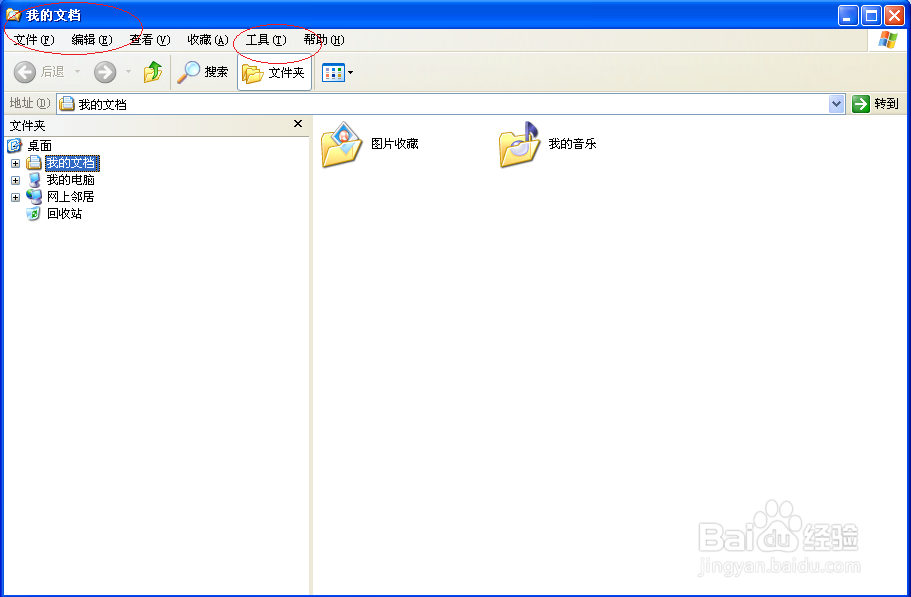Click the Back navigation arrow icon
911x597 pixels.
pyautogui.click(x=25, y=71)
